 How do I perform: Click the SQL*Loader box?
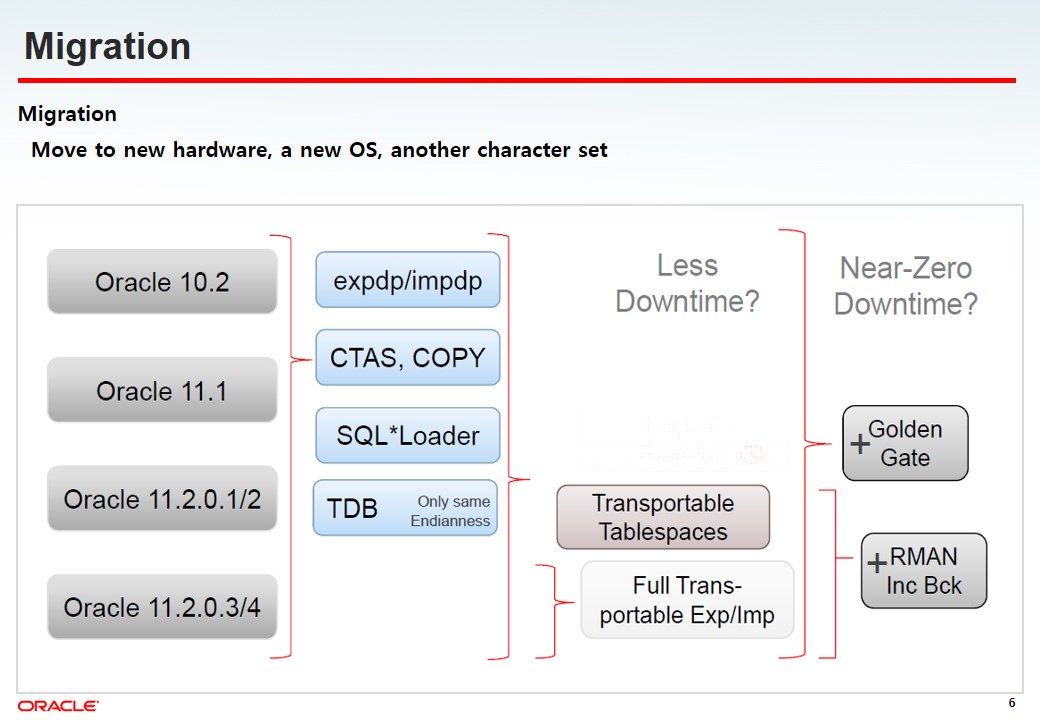tap(408, 436)
